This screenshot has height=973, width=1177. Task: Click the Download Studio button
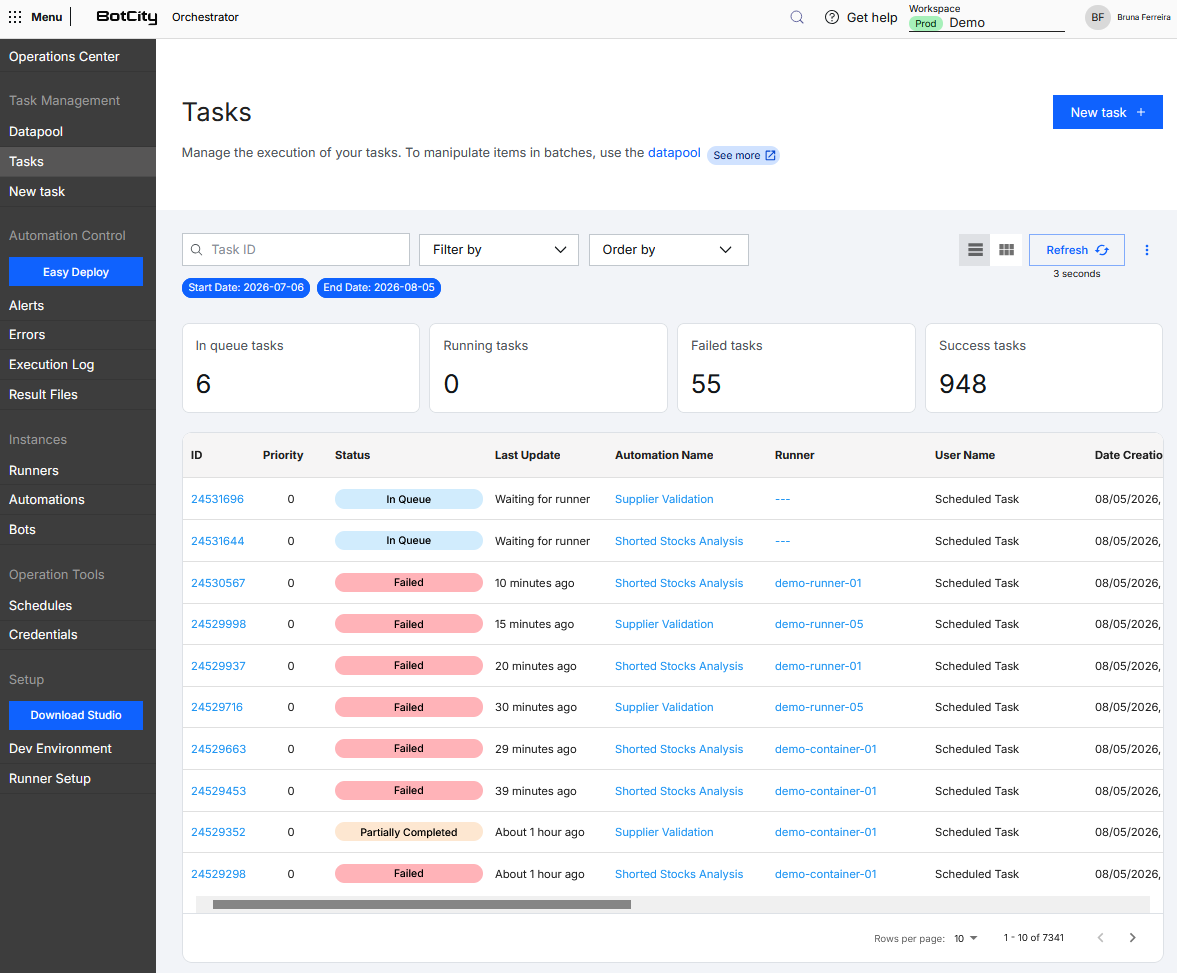click(76, 715)
